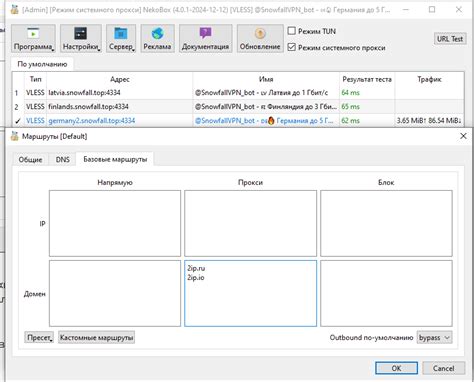Select the latvia.snowfall.top:4334 server row
Screen dimensions: 474x382
click(238, 93)
